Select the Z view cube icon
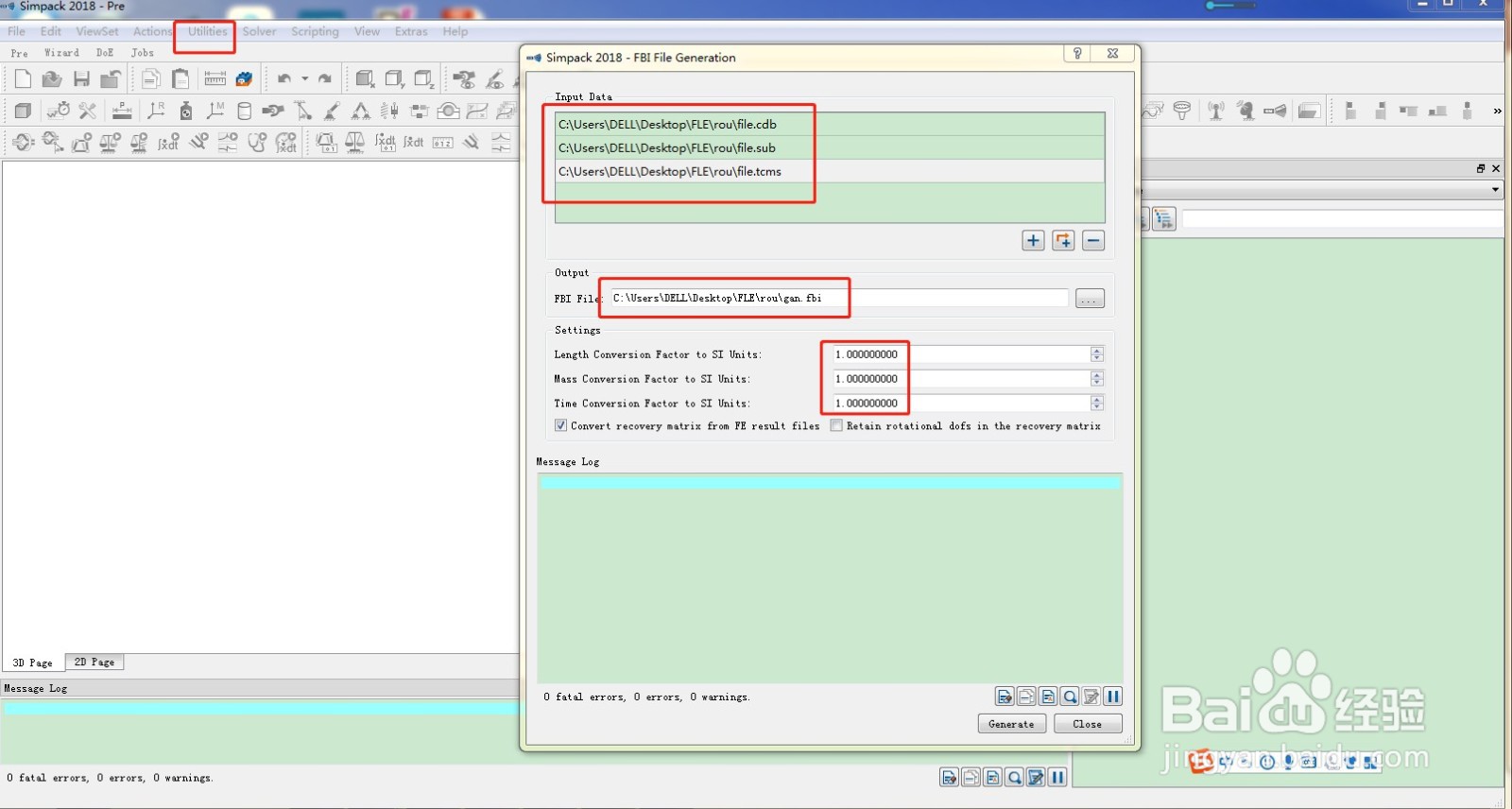1512x809 pixels. [x=424, y=78]
